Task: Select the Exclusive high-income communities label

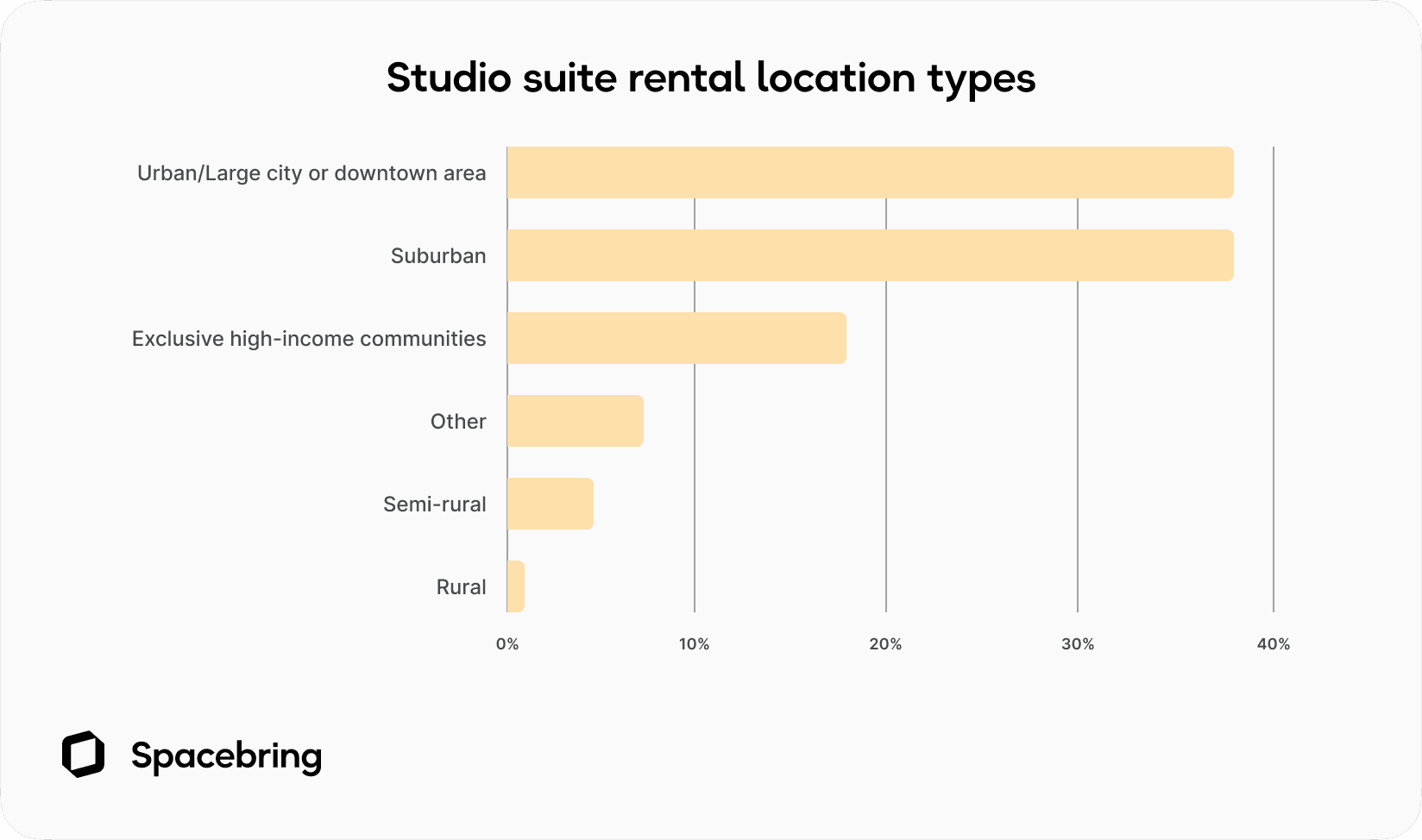Action: point(309,338)
